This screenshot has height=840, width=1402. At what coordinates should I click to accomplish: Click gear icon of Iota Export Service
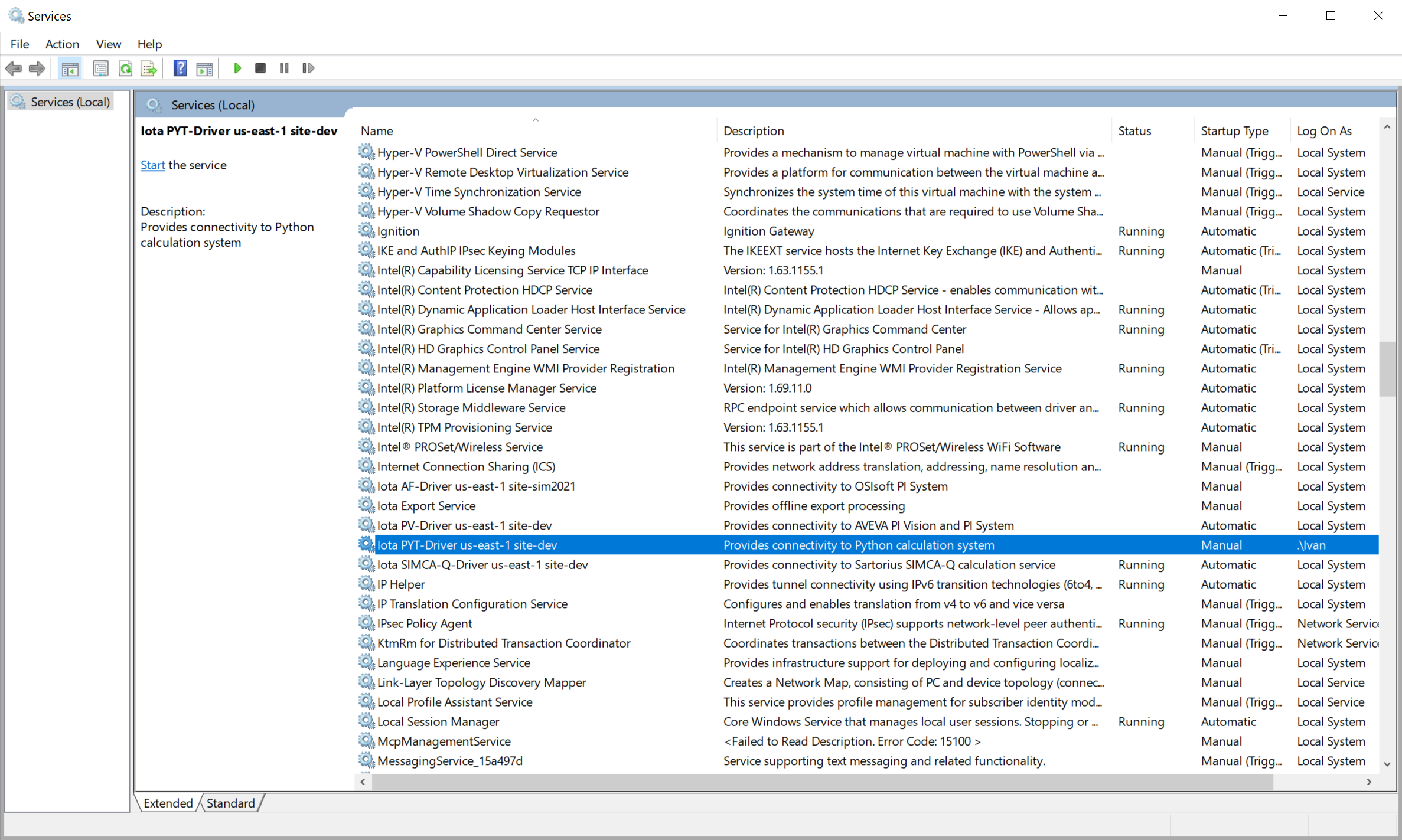click(x=367, y=505)
